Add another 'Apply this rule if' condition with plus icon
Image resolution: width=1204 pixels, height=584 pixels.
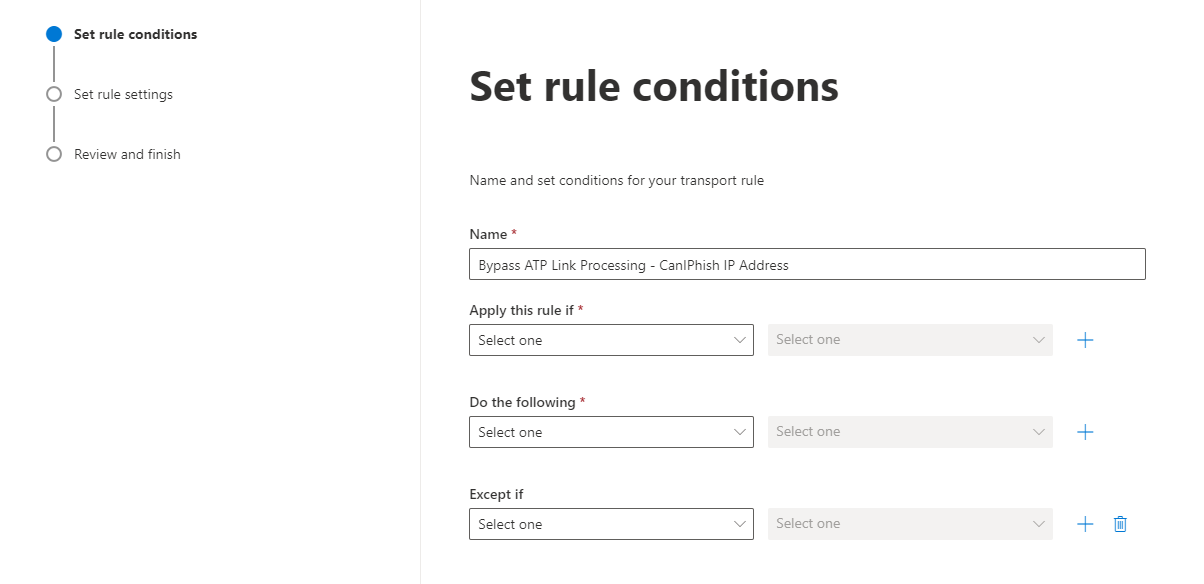point(1085,340)
